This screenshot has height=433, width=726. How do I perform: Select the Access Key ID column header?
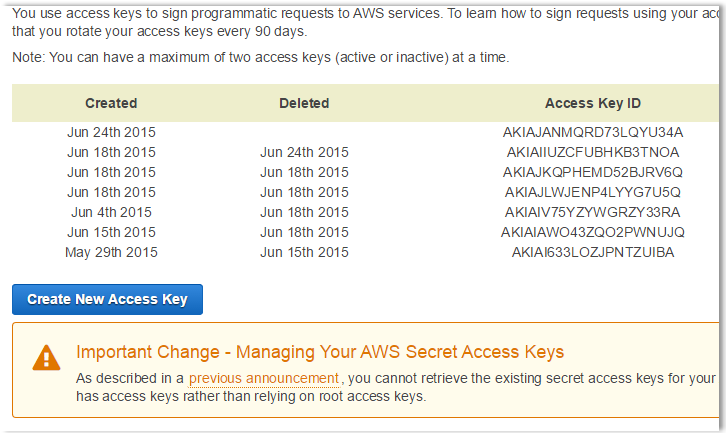pyautogui.click(x=593, y=103)
